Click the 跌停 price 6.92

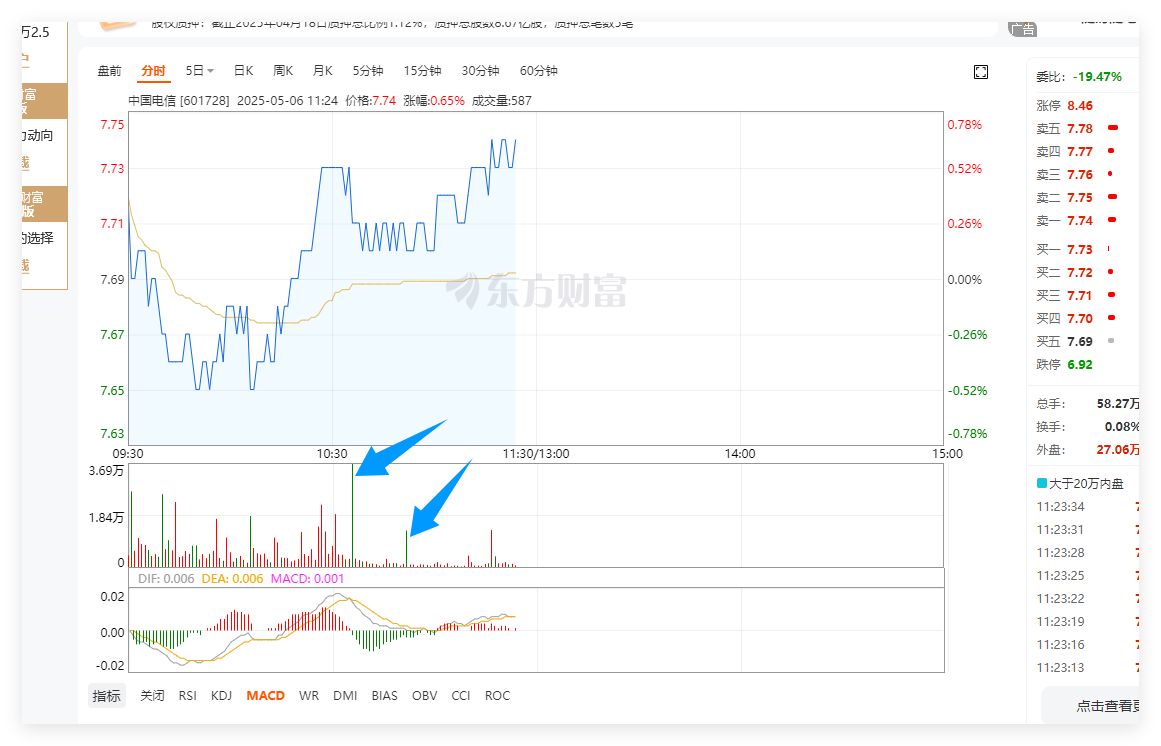click(1080, 364)
